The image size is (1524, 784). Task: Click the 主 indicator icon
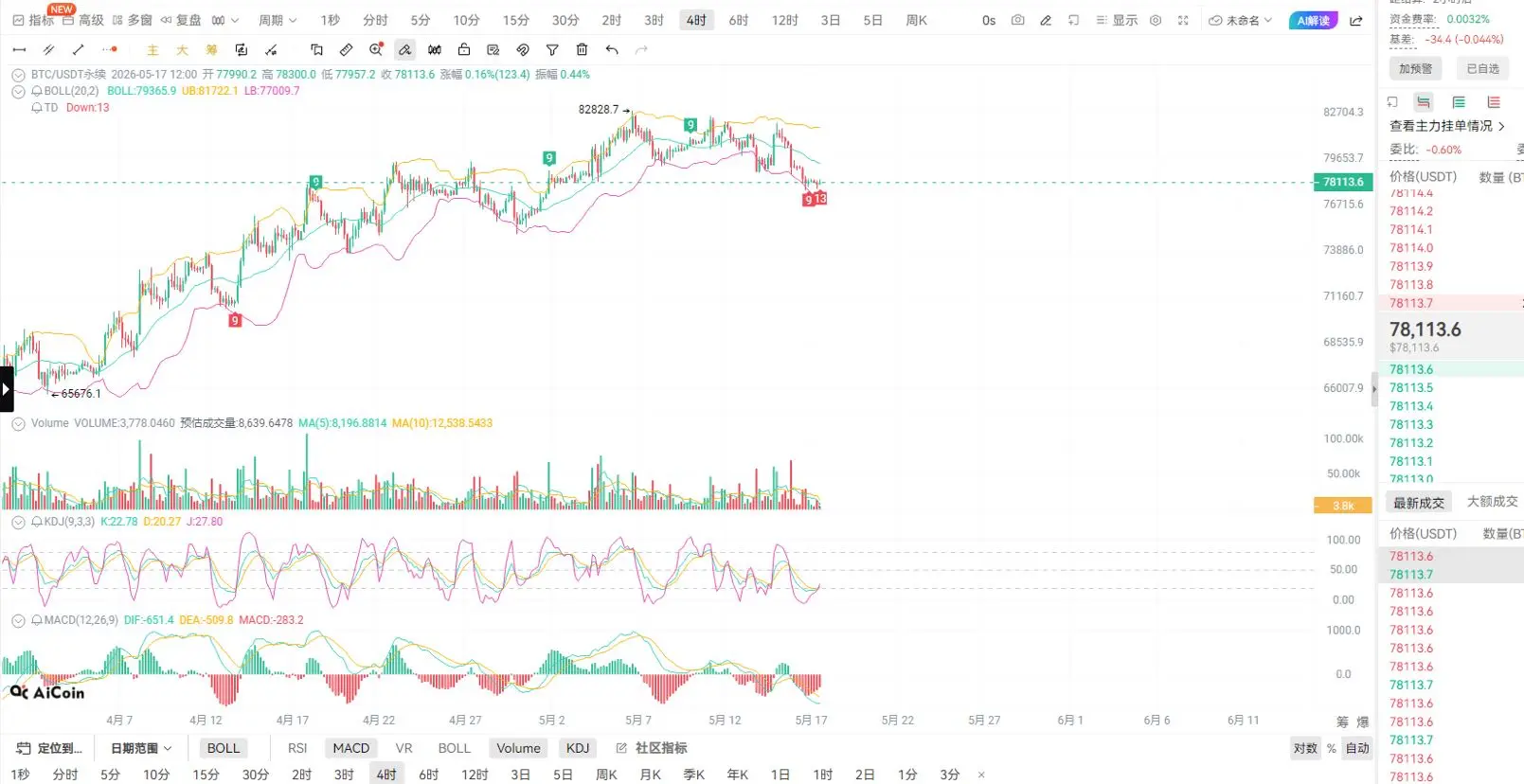click(152, 50)
